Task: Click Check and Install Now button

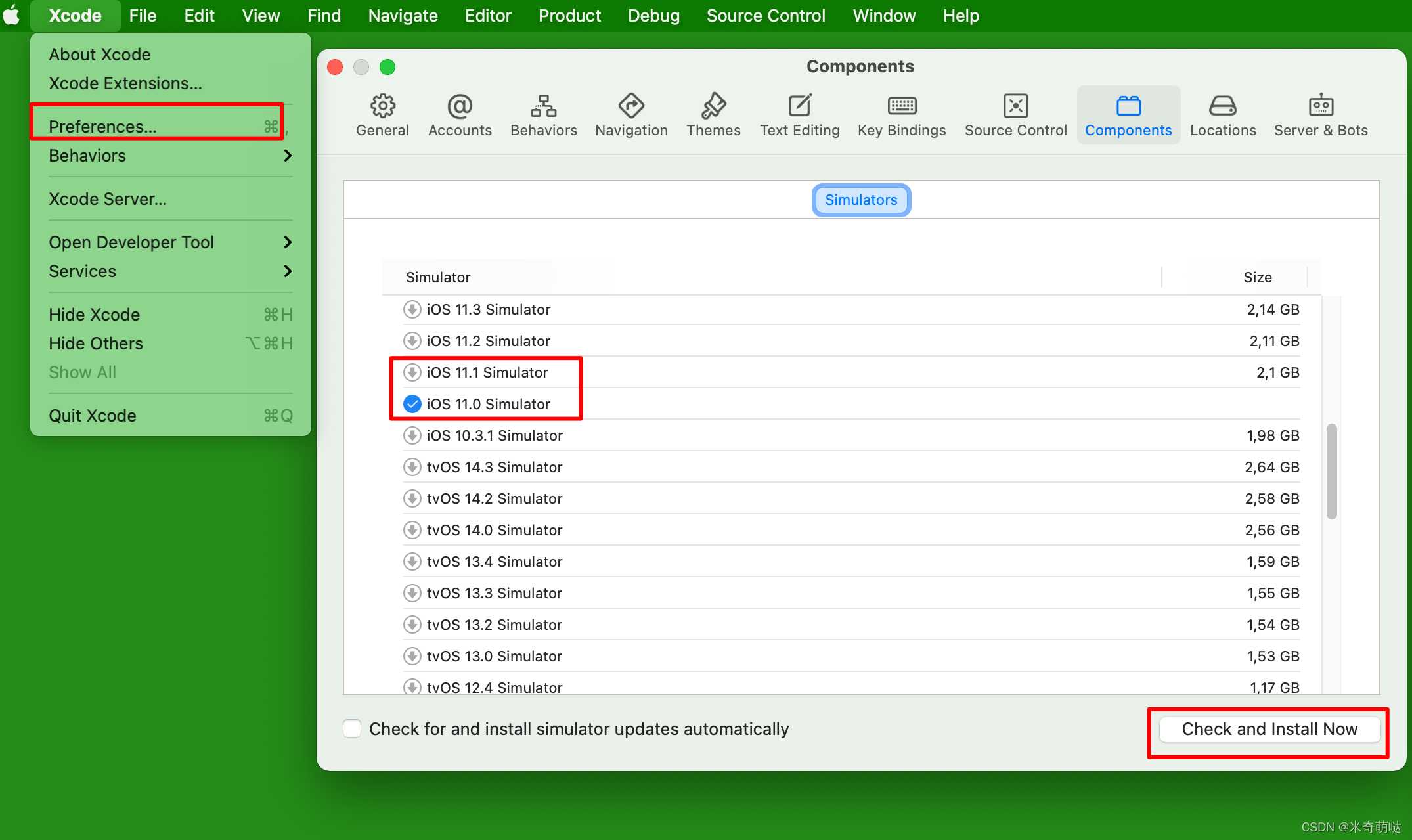Action: (x=1269, y=728)
